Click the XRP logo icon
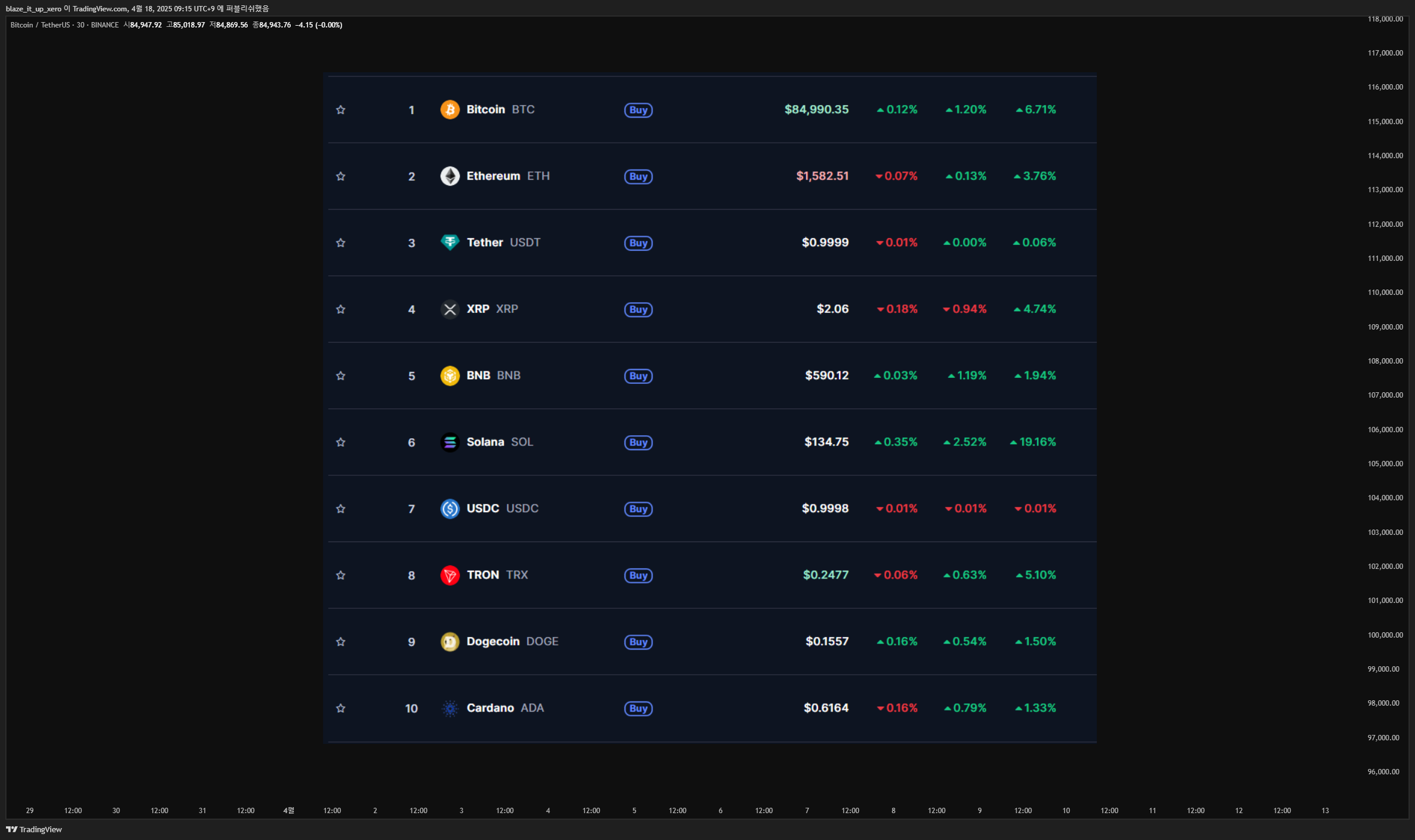 click(450, 309)
